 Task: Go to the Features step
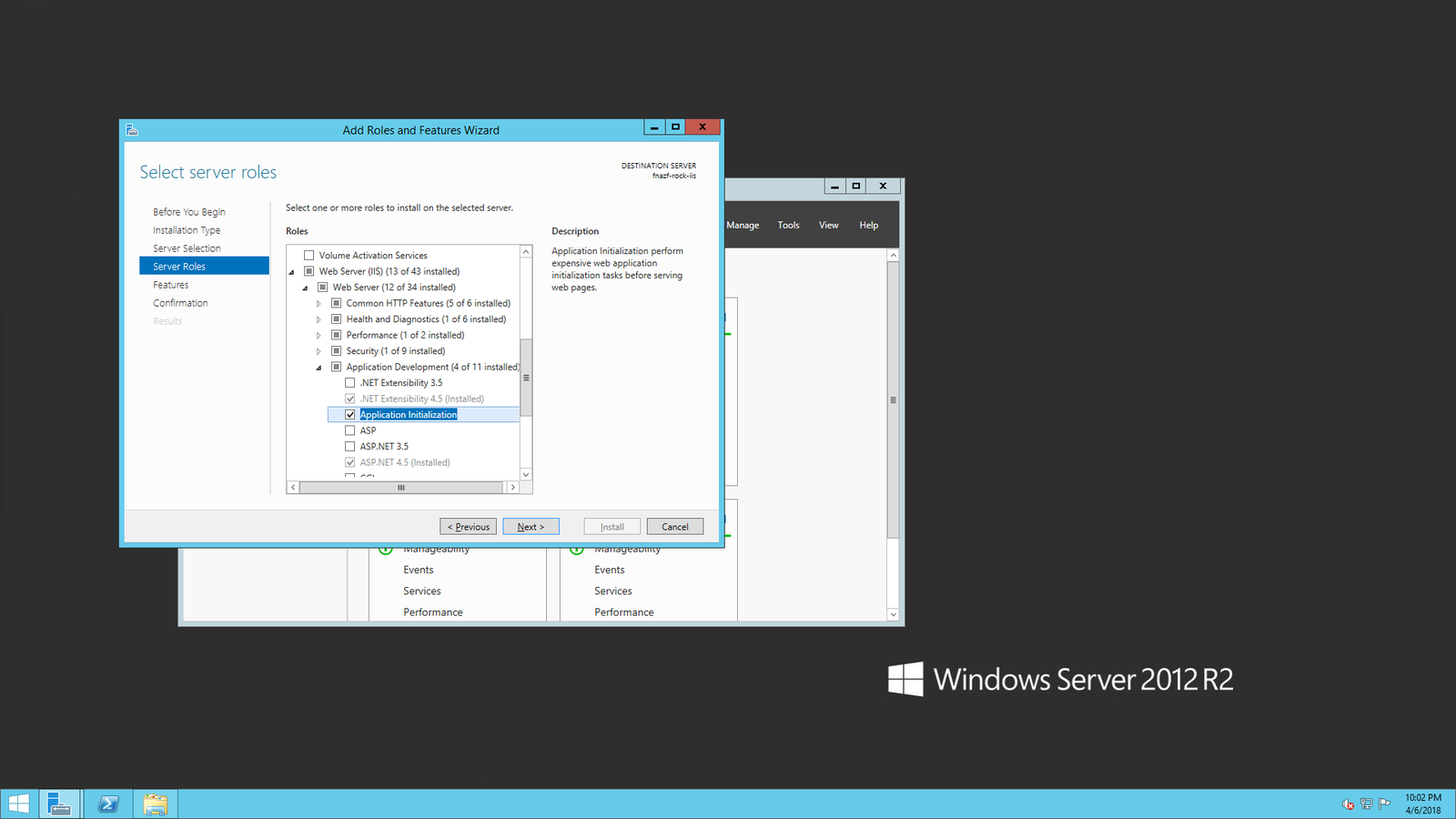171,285
